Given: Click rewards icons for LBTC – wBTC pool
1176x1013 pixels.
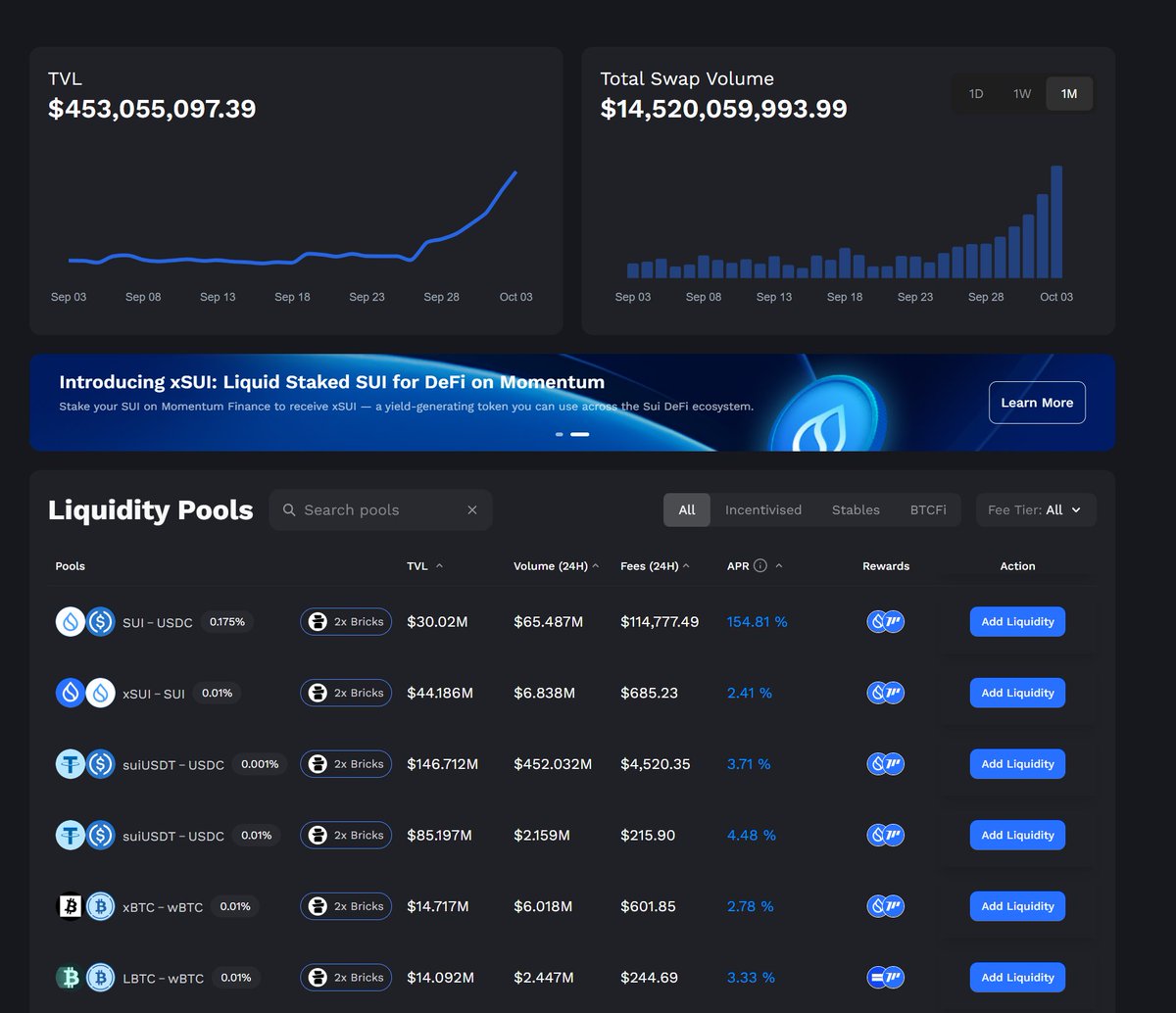Looking at the screenshot, I should [x=886, y=978].
